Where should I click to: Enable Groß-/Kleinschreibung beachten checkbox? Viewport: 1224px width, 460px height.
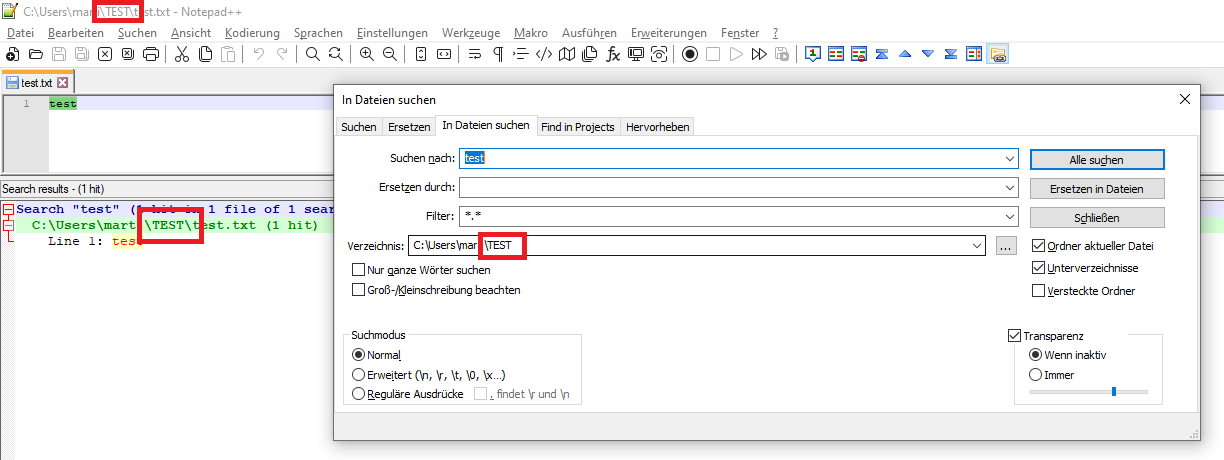pyautogui.click(x=359, y=290)
